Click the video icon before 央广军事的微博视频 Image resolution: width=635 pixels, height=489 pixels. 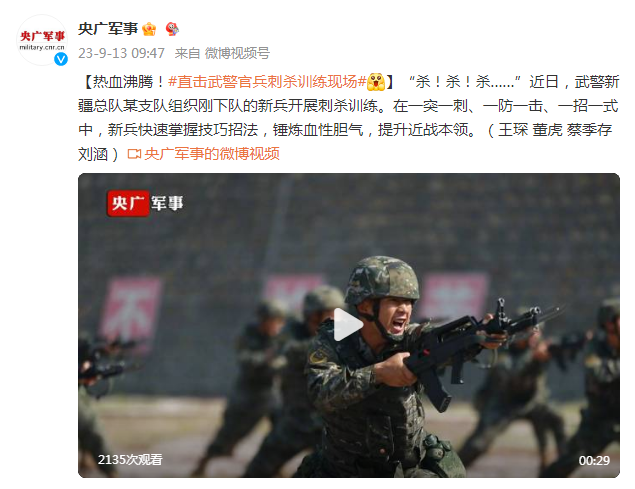tap(134, 154)
